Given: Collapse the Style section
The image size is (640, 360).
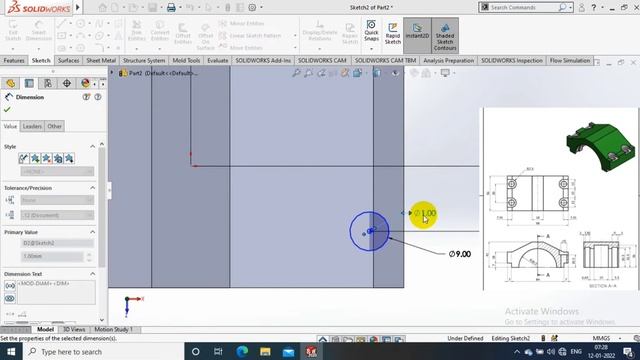Looking at the screenshot, I should [x=93, y=147].
